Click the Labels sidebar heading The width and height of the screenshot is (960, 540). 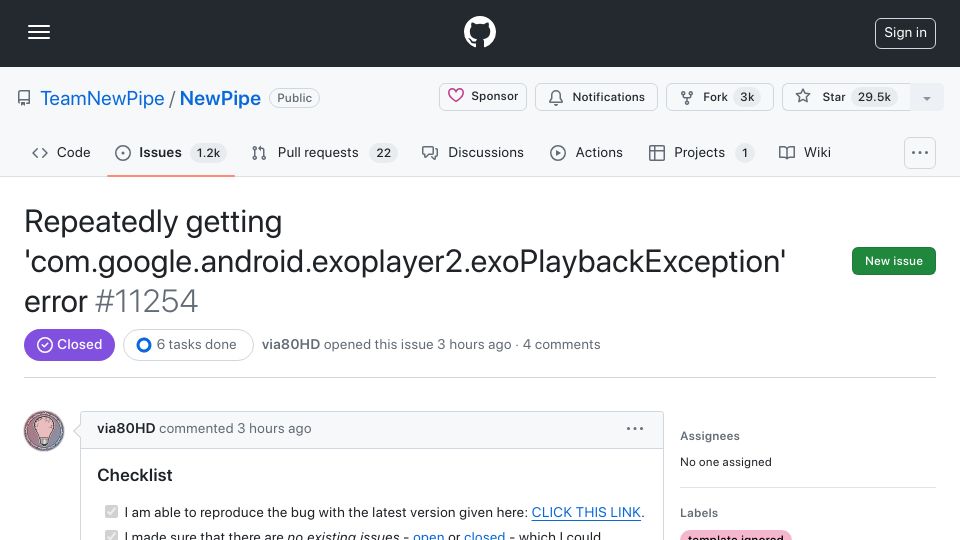[x=699, y=513]
